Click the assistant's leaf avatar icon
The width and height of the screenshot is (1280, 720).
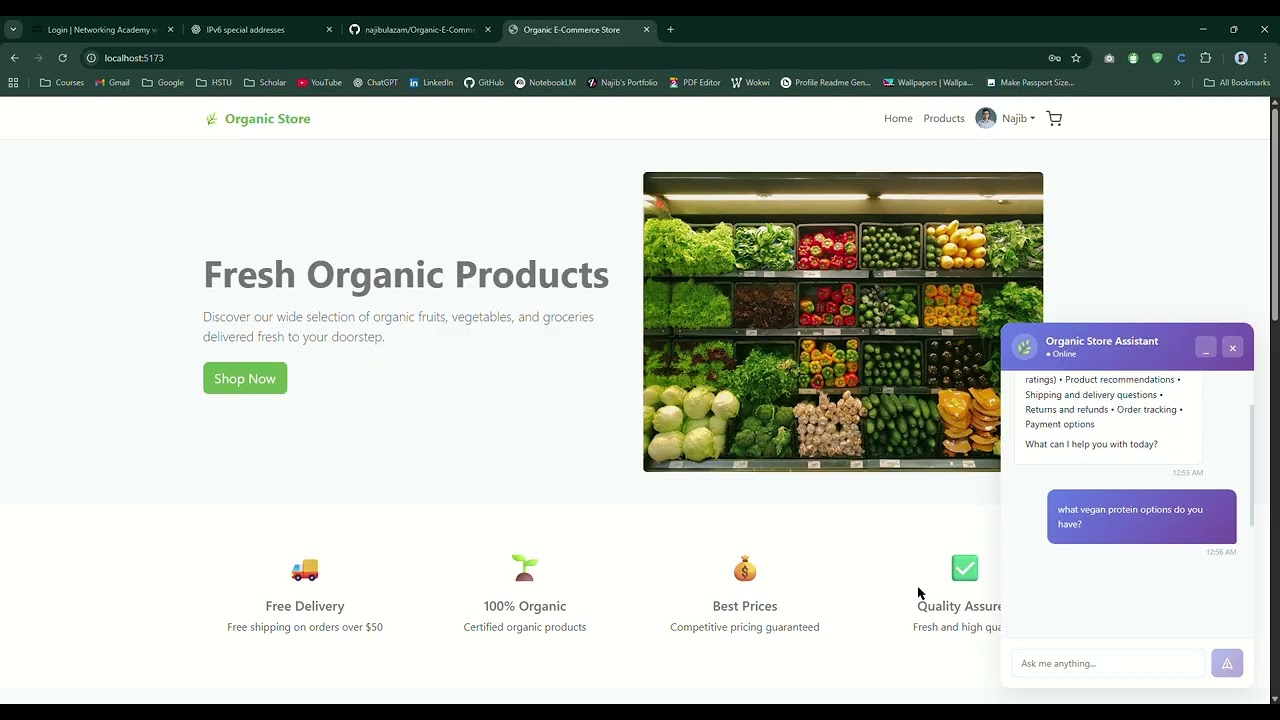[x=1024, y=347]
